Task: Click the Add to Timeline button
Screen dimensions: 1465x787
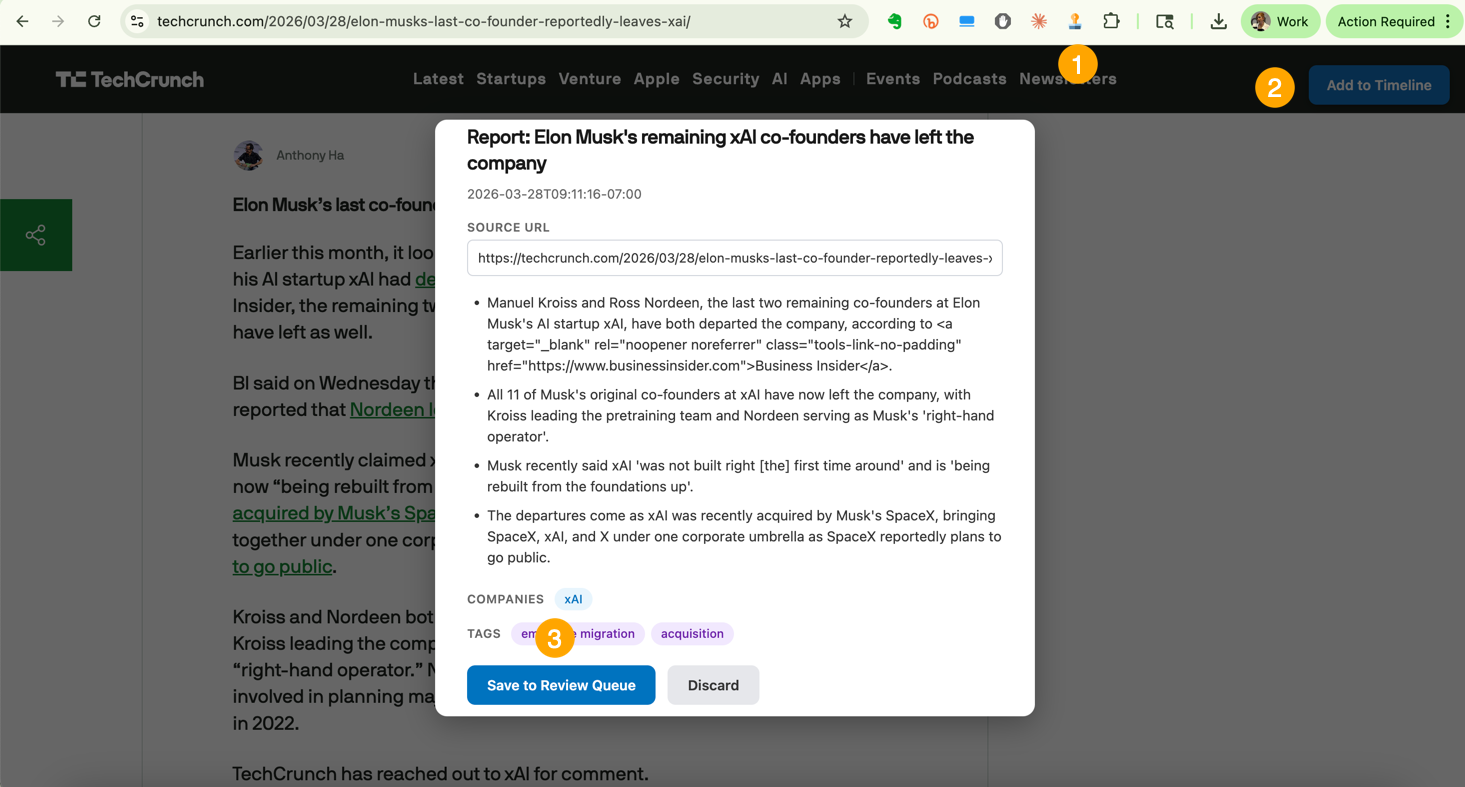Action: click(x=1378, y=86)
